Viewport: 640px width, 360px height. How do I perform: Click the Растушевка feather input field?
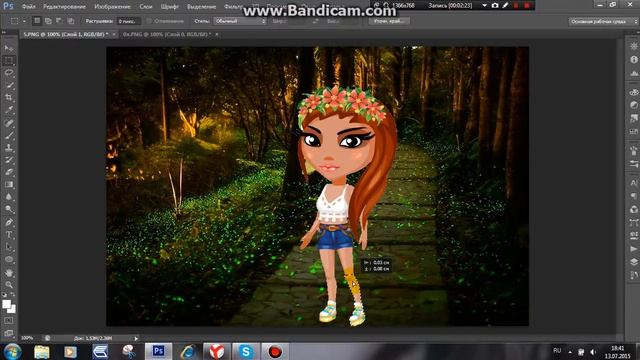[128, 21]
